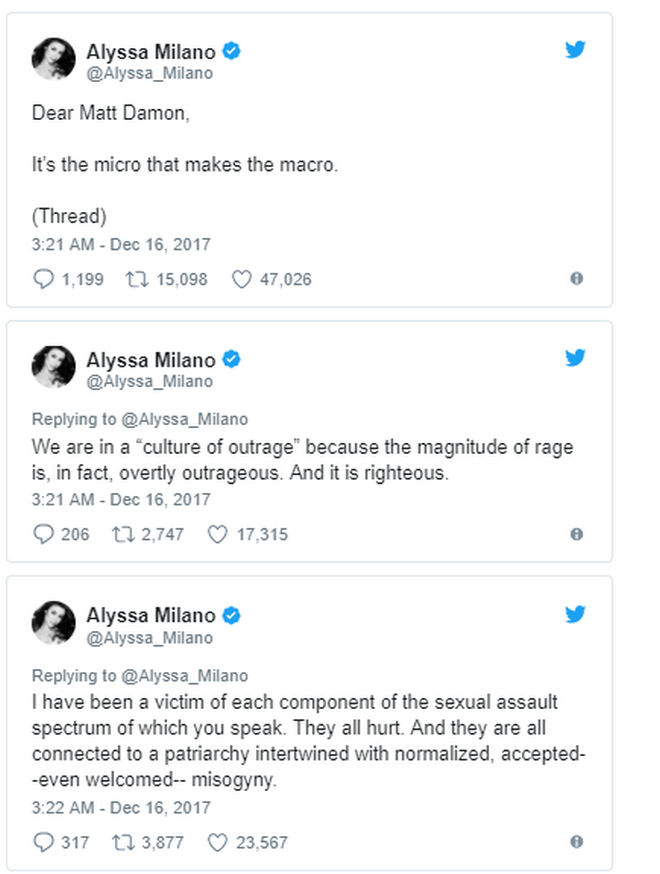
Task: Click the Twitter bird icon on first tweet
Action: point(575,49)
